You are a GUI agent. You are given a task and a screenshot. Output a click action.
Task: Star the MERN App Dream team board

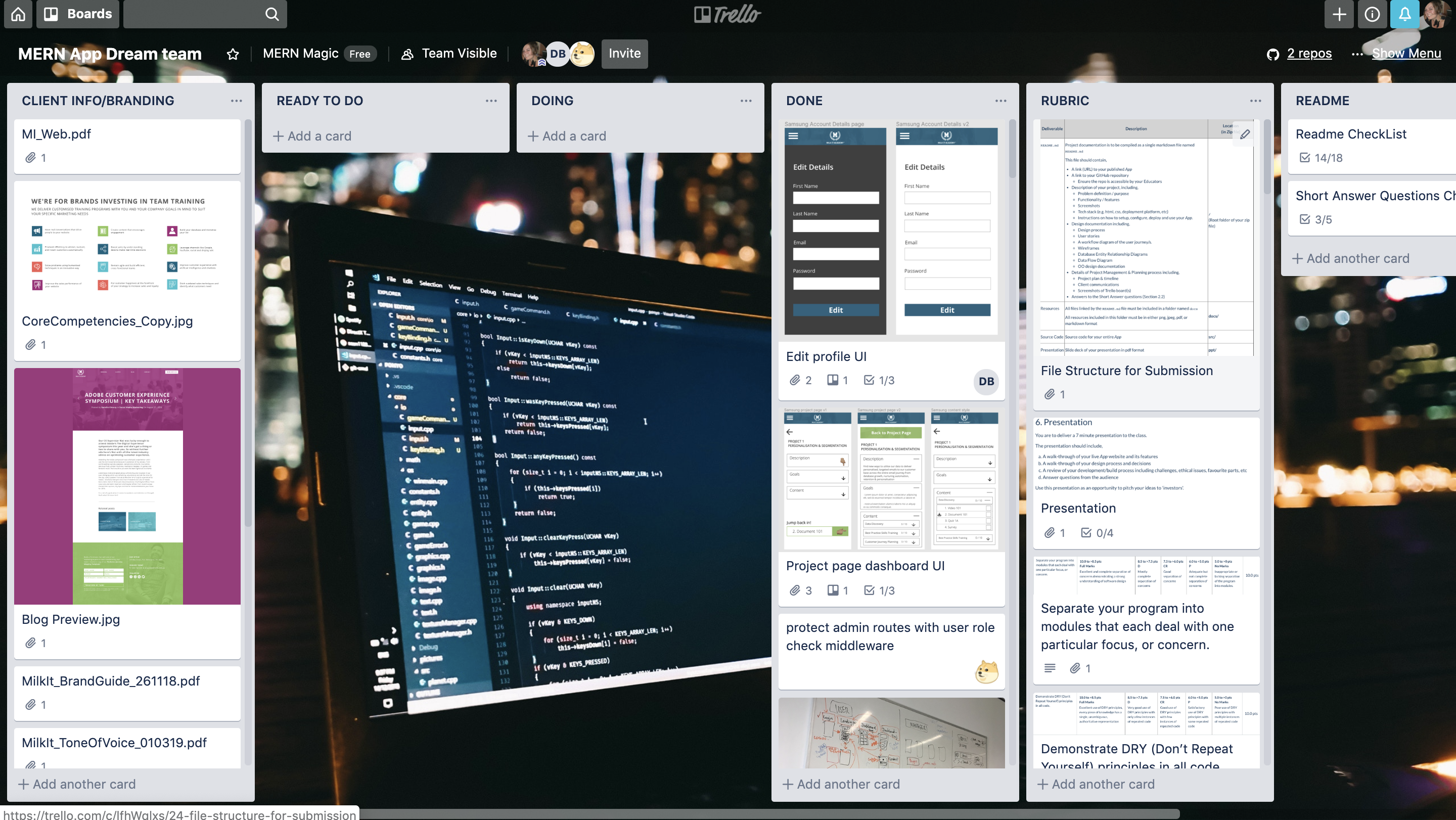[233, 54]
